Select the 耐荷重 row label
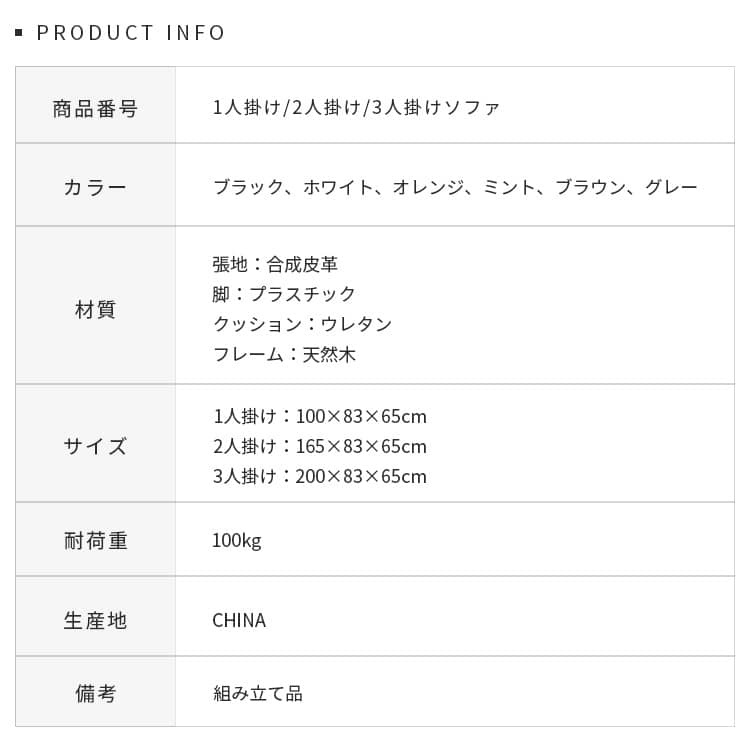The height and width of the screenshot is (750, 750). pyautogui.click(x=95, y=541)
